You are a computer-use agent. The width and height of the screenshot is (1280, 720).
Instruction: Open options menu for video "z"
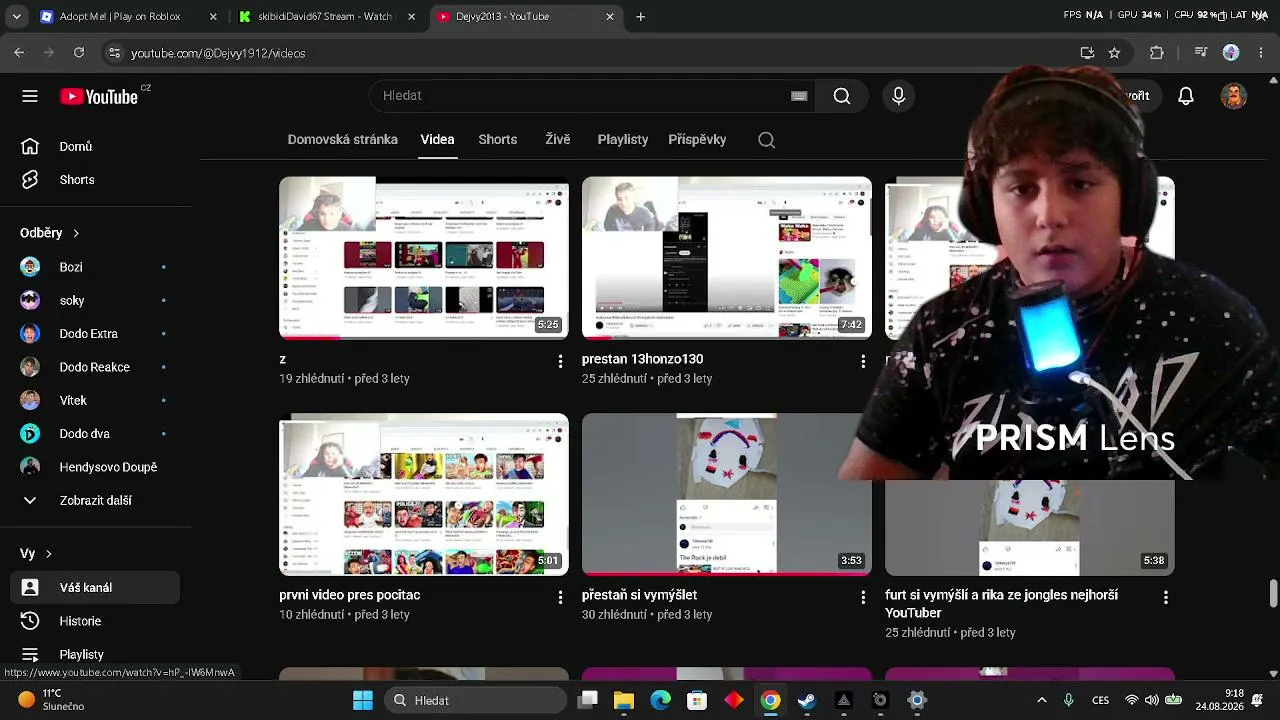pyautogui.click(x=560, y=361)
